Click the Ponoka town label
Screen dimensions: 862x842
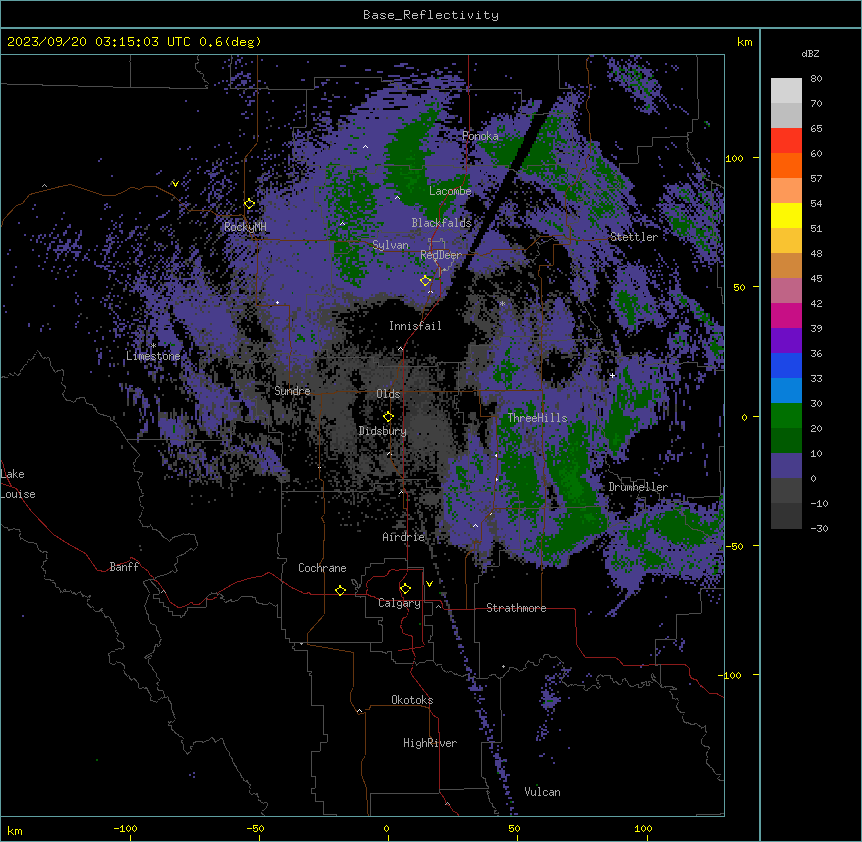(x=480, y=136)
